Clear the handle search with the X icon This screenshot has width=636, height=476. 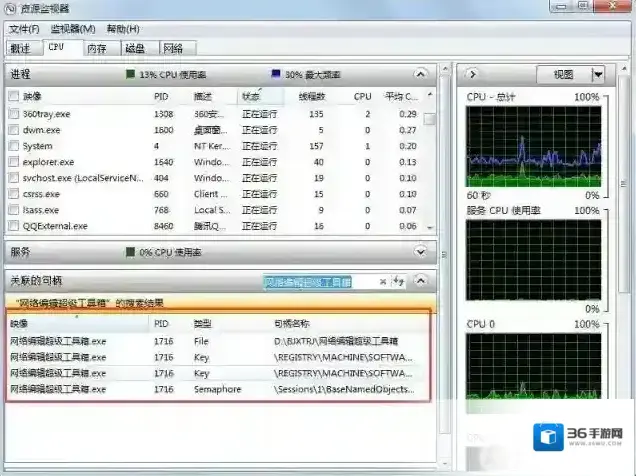(382, 281)
